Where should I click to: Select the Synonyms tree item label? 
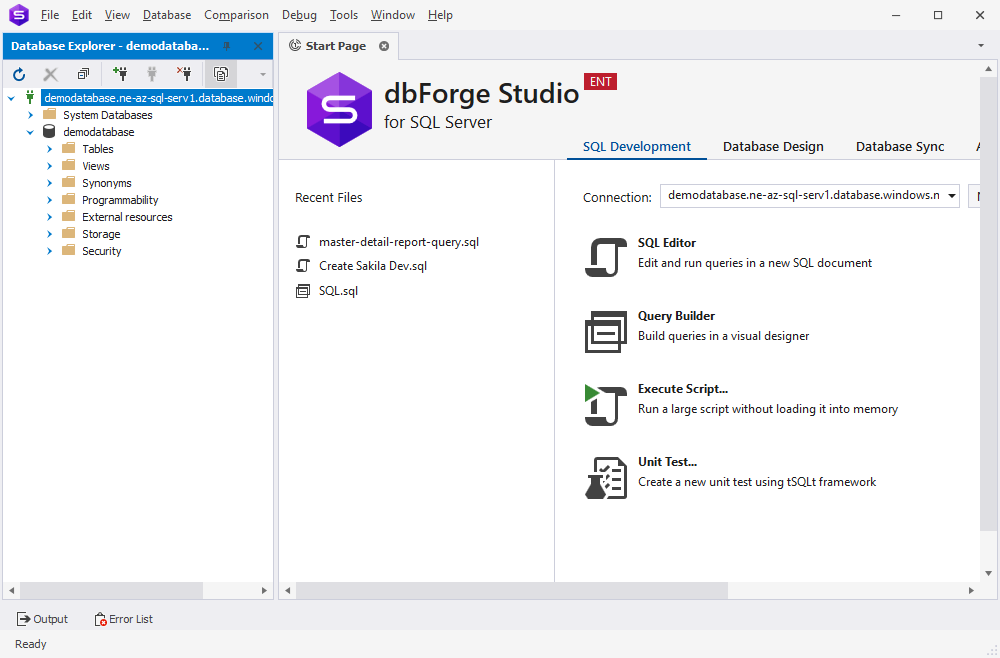click(107, 183)
